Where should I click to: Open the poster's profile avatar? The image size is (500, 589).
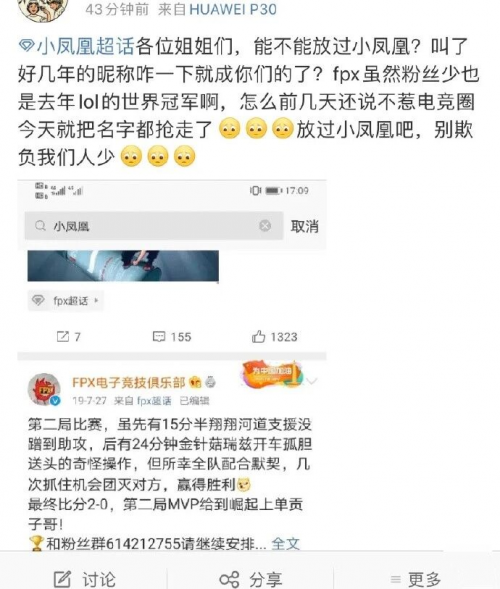pos(42,9)
